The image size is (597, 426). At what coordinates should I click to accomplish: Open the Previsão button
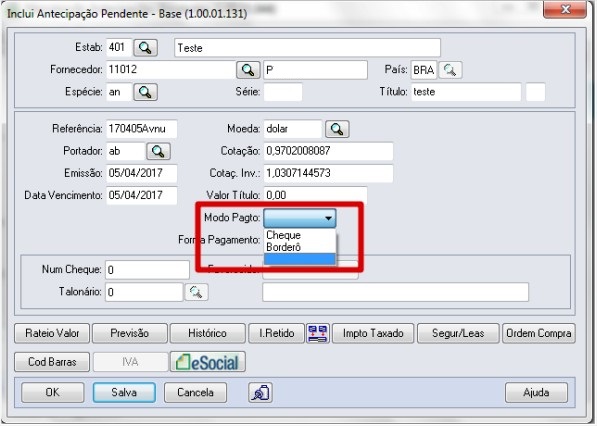[x=130, y=333]
